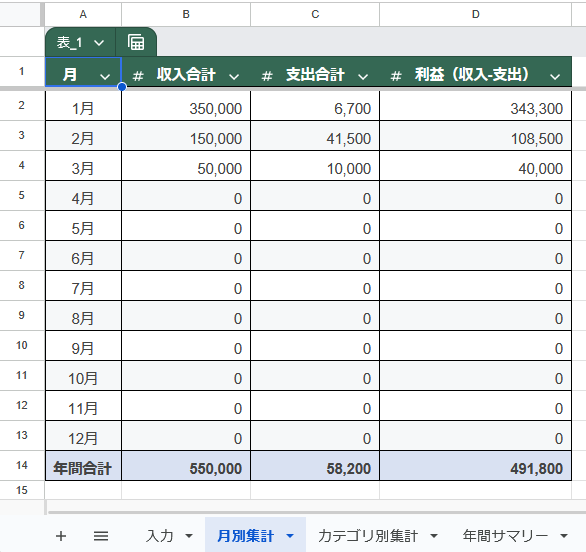Screen dimensions: 586x552
Task: Select row 15 header
Action: pyautogui.click(x=22, y=490)
